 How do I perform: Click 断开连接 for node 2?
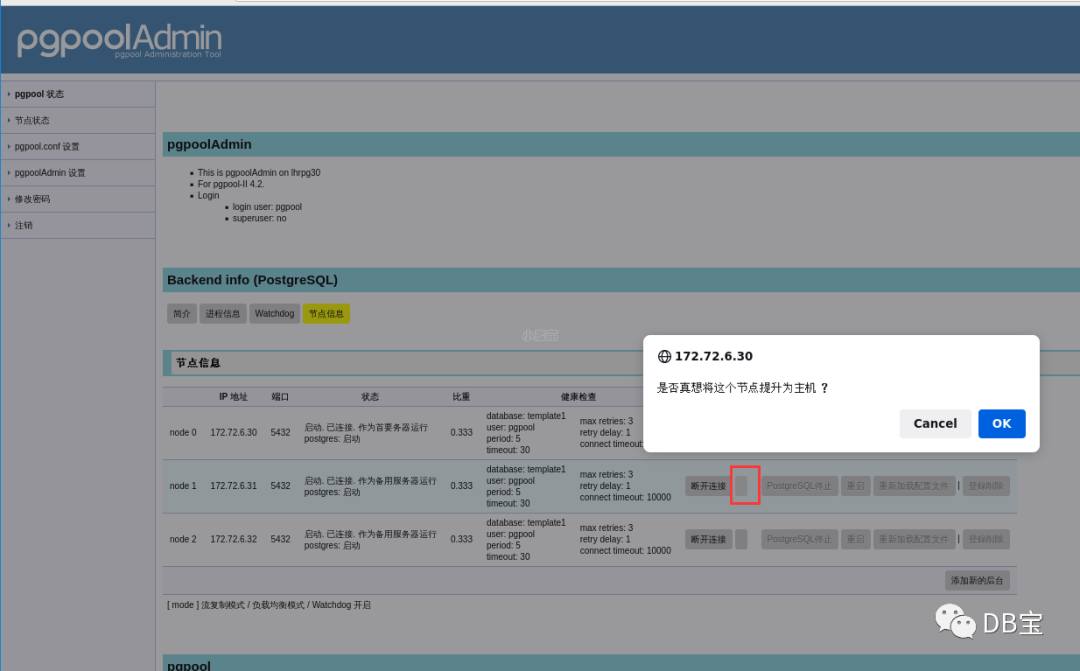[x=708, y=539]
